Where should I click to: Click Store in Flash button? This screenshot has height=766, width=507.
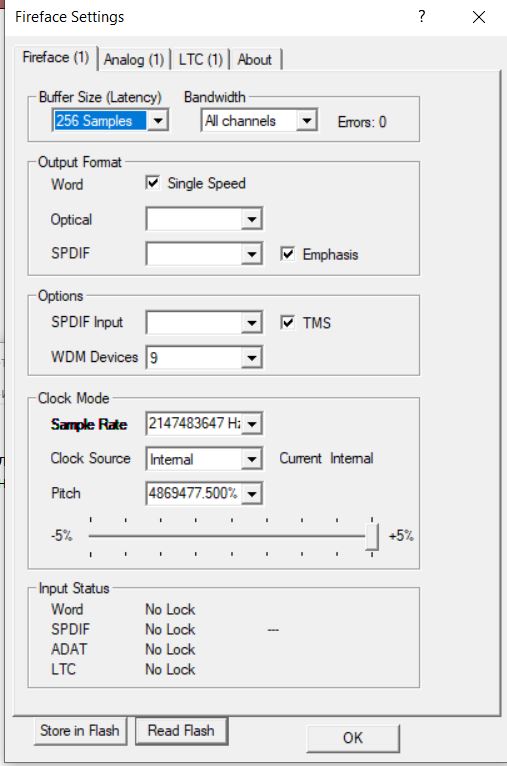[x=80, y=730]
